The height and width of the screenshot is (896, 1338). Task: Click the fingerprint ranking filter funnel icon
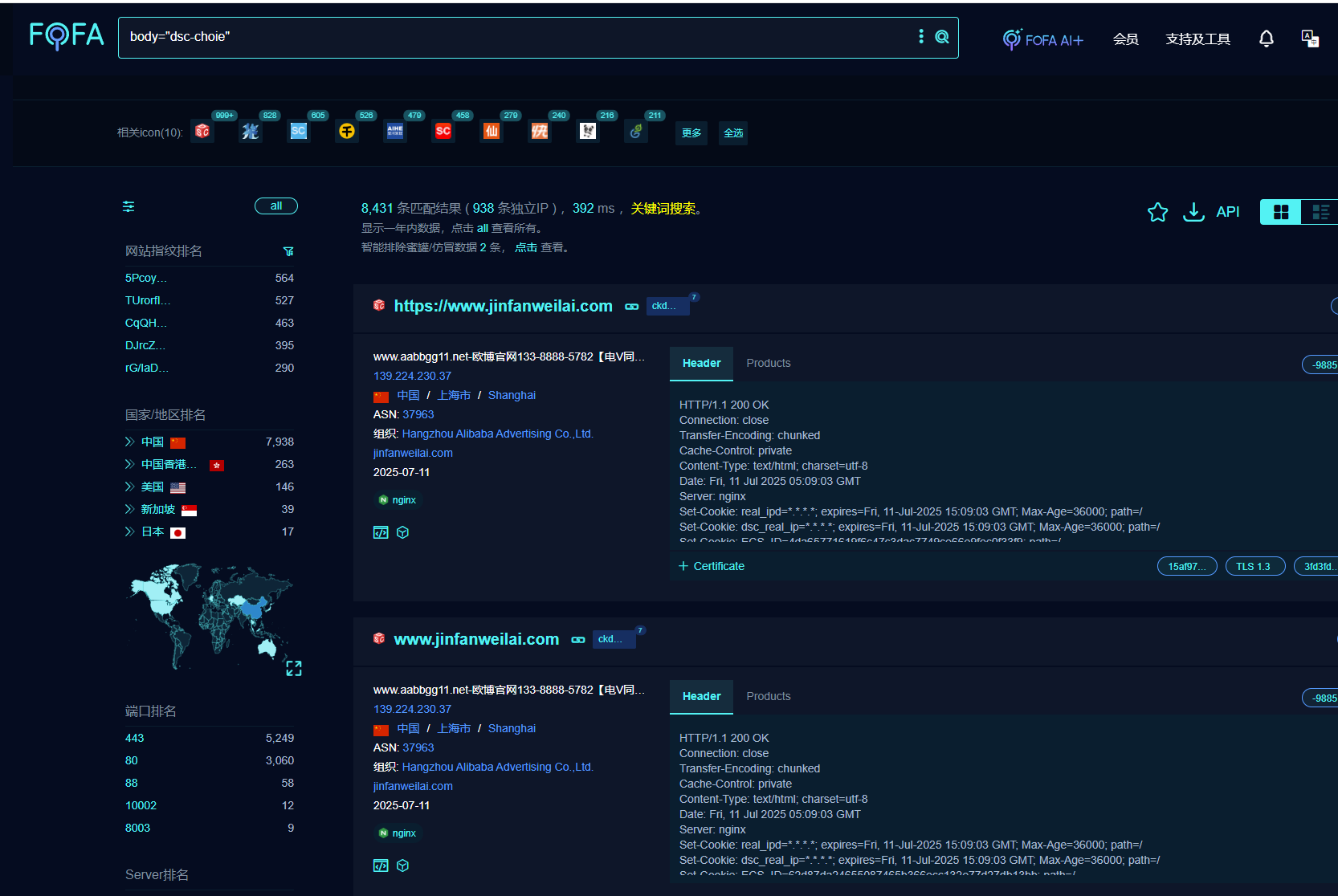(x=288, y=251)
